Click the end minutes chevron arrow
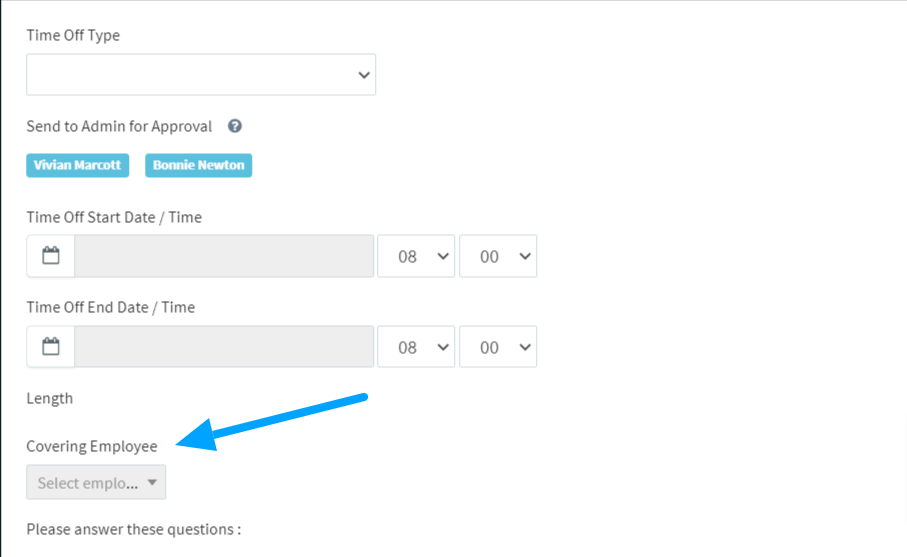907x557 pixels. pos(525,347)
